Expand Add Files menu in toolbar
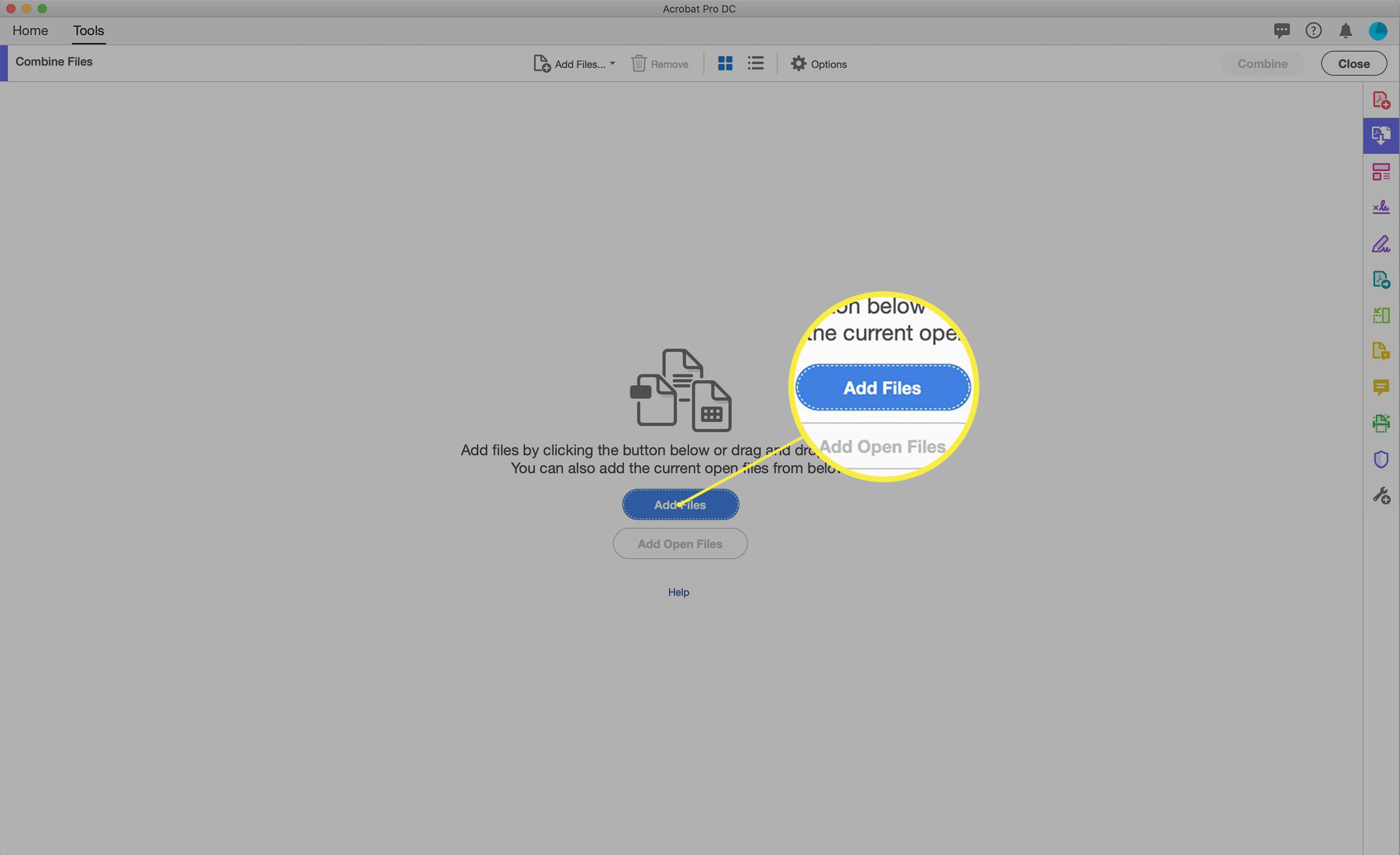1400x855 pixels. click(x=612, y=63)
